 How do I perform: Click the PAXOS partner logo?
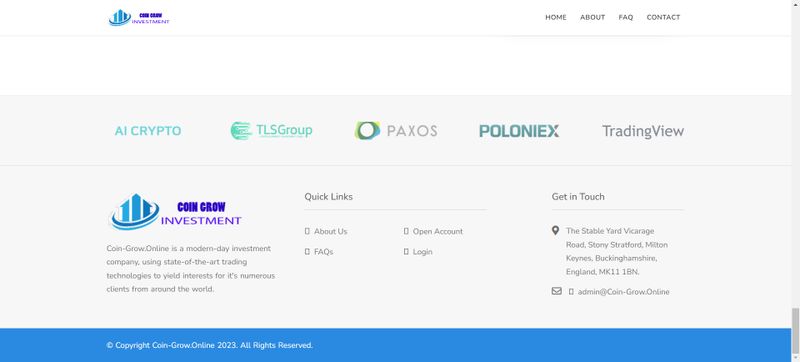coord(396,131)
